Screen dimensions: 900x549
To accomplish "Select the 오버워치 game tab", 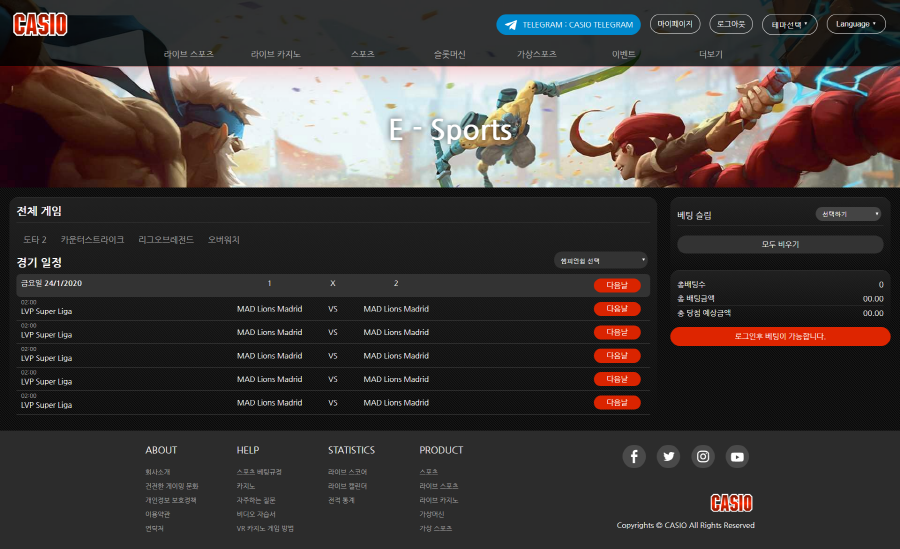I will (x=224, y=240).
